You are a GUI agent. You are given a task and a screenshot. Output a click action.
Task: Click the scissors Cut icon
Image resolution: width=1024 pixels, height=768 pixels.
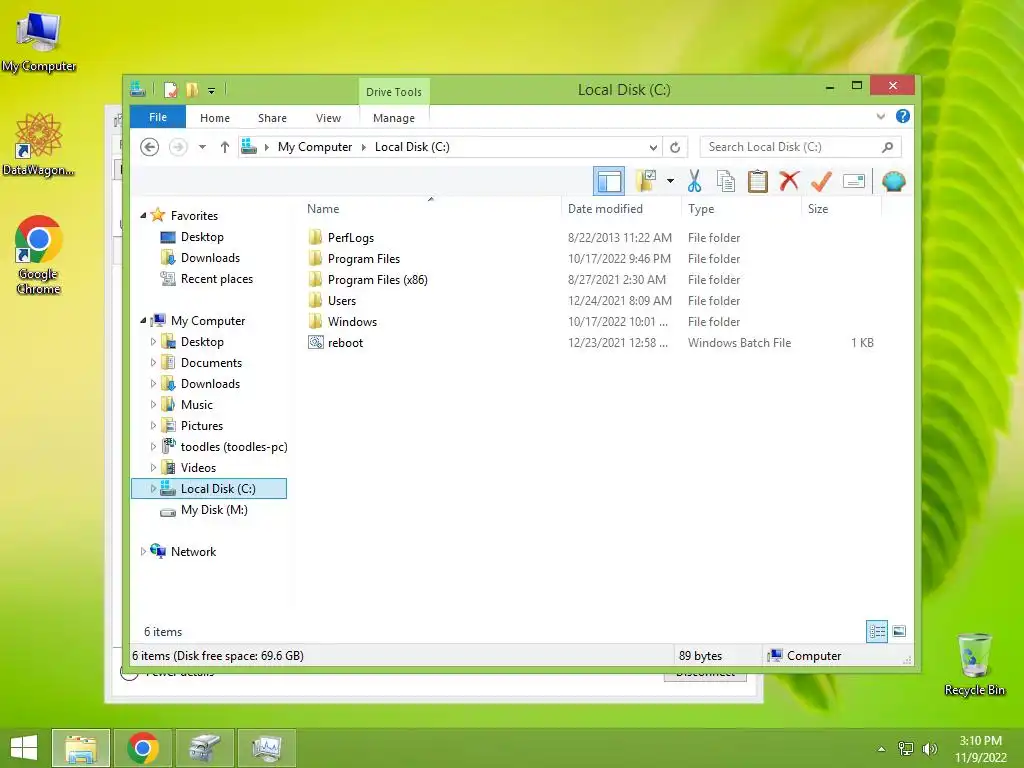[x=694, y=181]
